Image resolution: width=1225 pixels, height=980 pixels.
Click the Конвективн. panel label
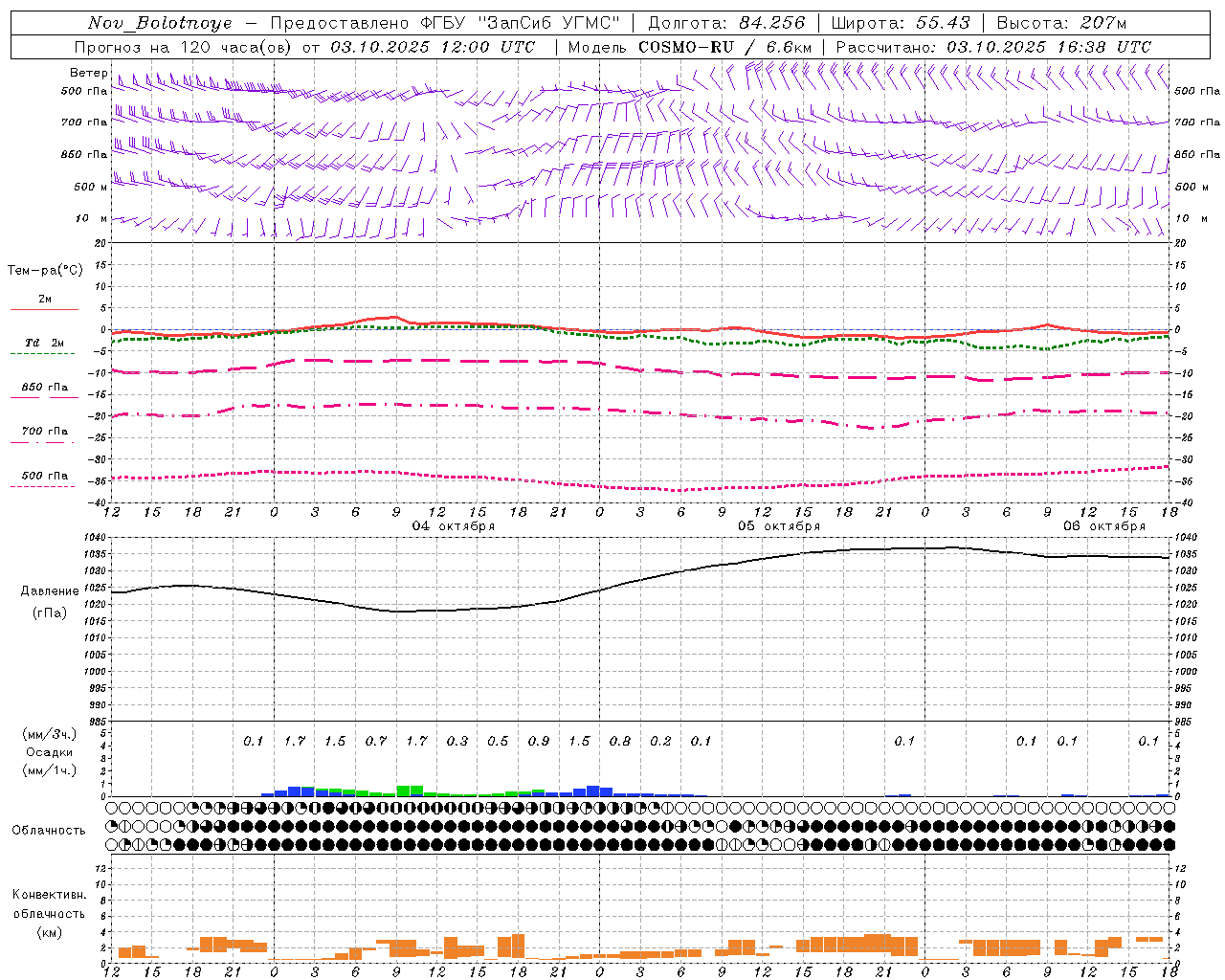click(x=50, y=895)
